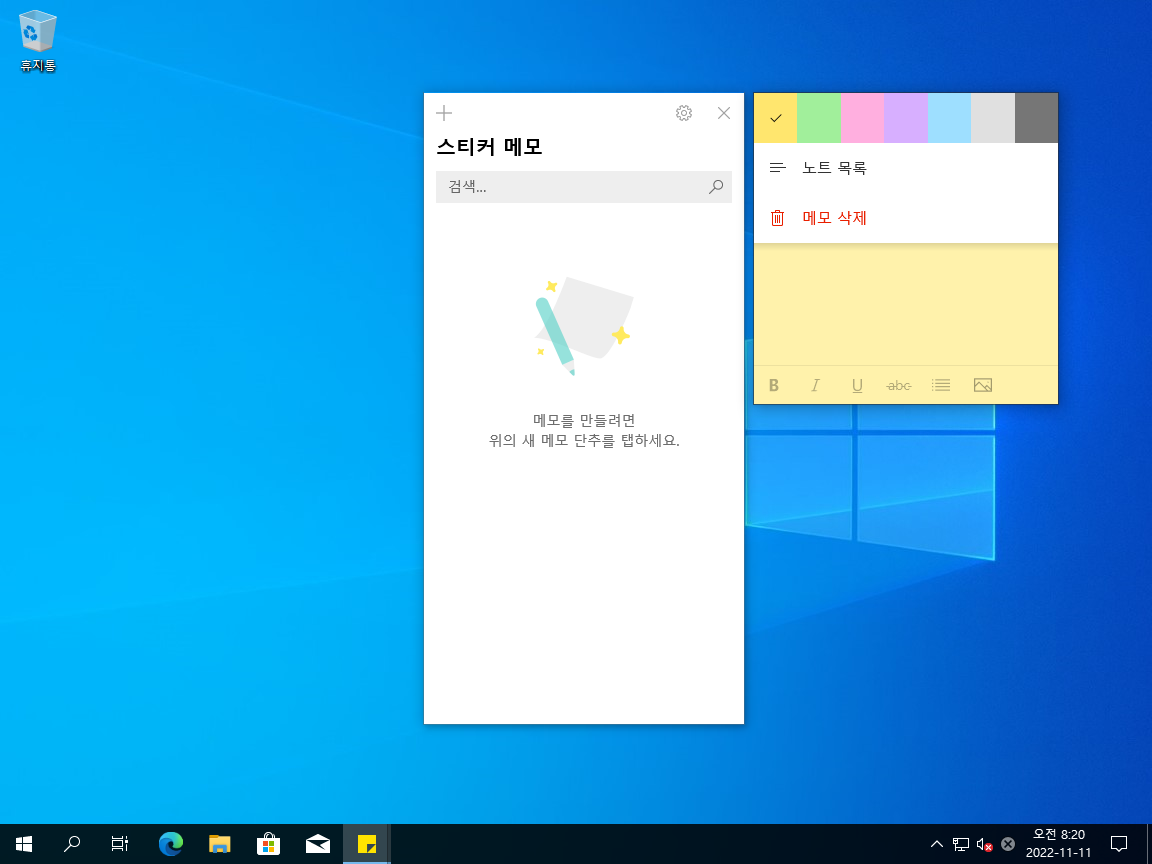Screen dimensions: 1152x864
Task: Open the Recycle Bin desktop icon
Action: [x=37, y=41]
